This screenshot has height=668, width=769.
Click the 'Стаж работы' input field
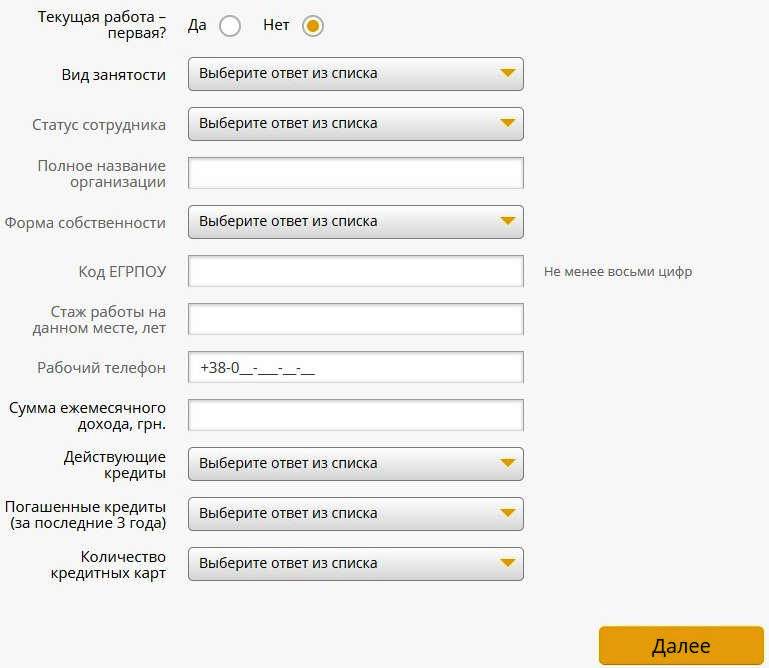(x=355, y=319)
